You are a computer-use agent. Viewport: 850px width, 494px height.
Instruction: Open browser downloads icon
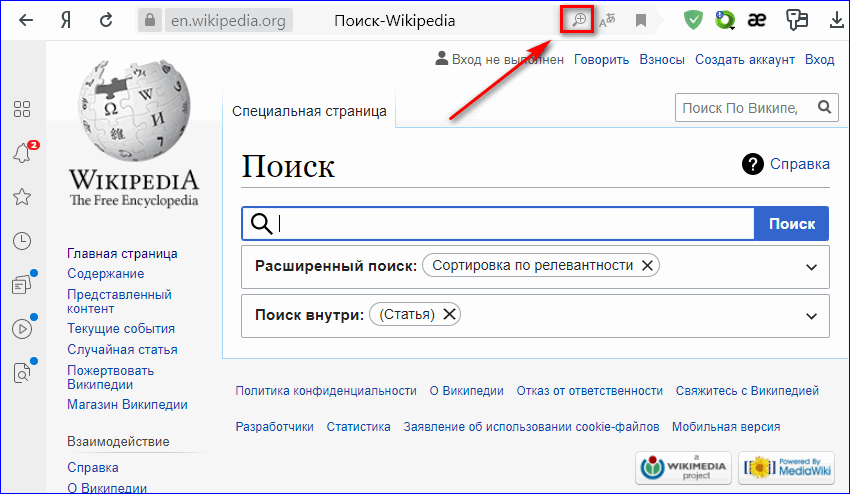pyautogui.click(x=836, y=21)
